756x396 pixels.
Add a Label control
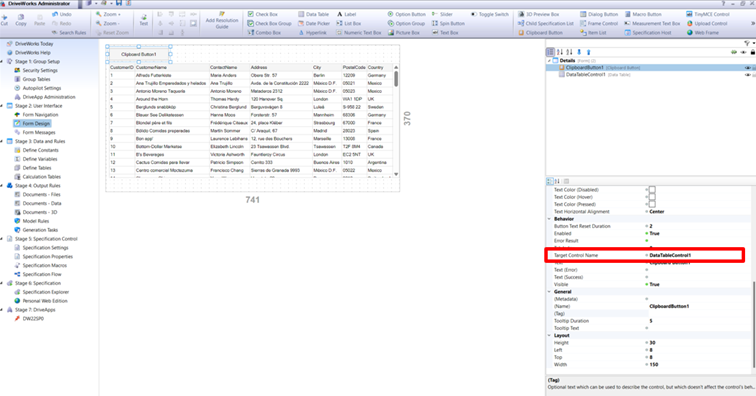point(346,14)
